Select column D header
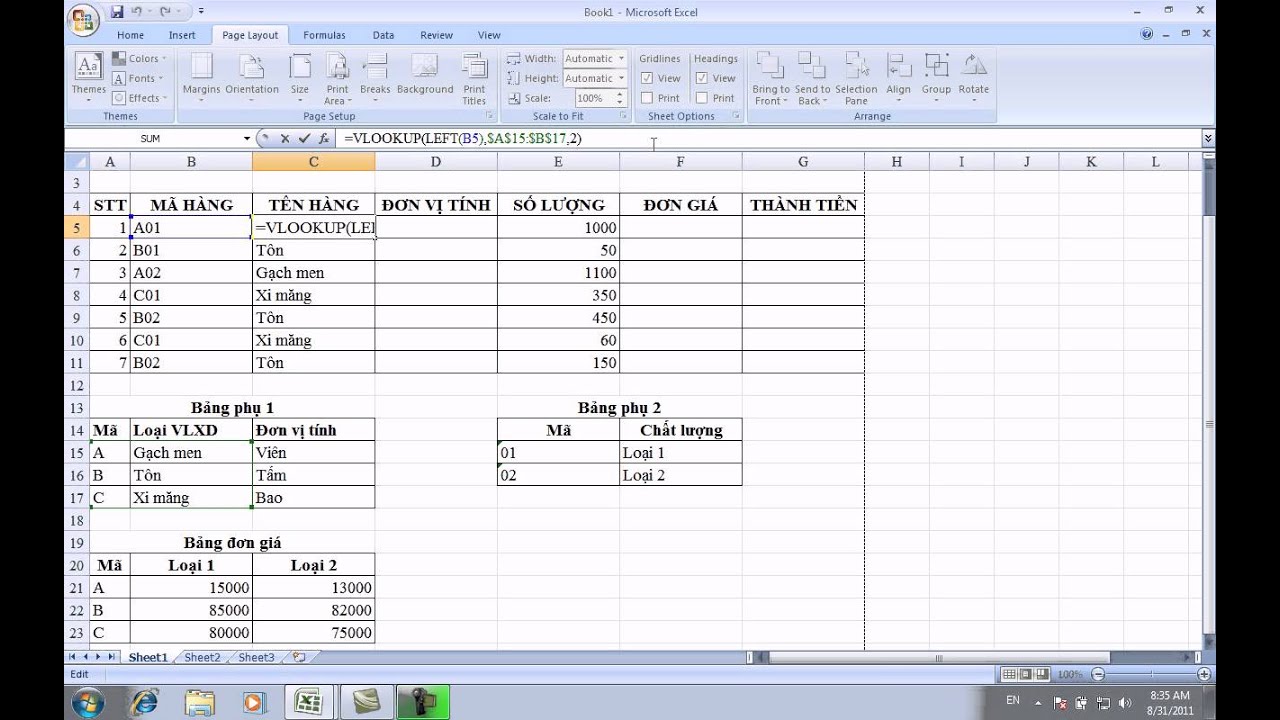This screenshot has width=1280, height=720. click(436, 161)
